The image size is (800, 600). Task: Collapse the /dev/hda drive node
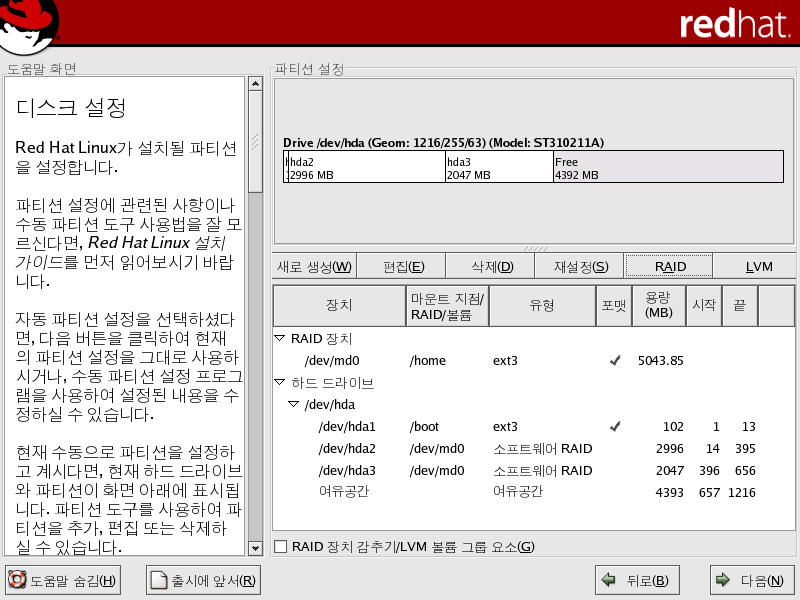293,405
